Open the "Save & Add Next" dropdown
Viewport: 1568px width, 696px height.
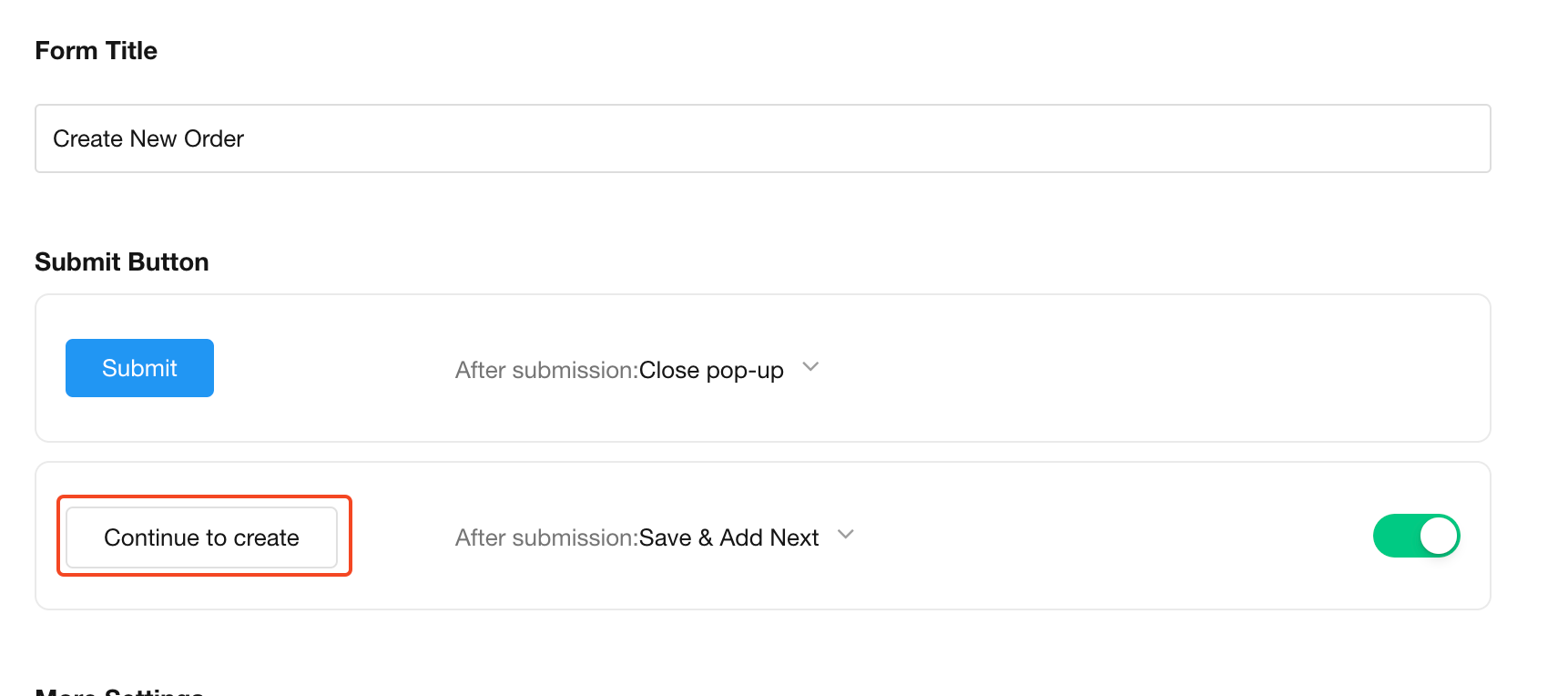(x=728, y=537)
